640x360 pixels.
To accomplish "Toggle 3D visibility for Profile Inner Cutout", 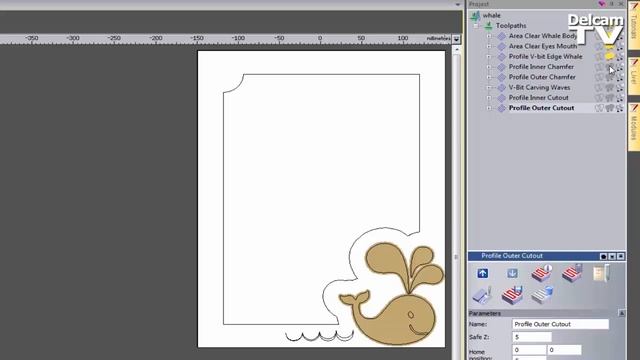I will 610,98.
